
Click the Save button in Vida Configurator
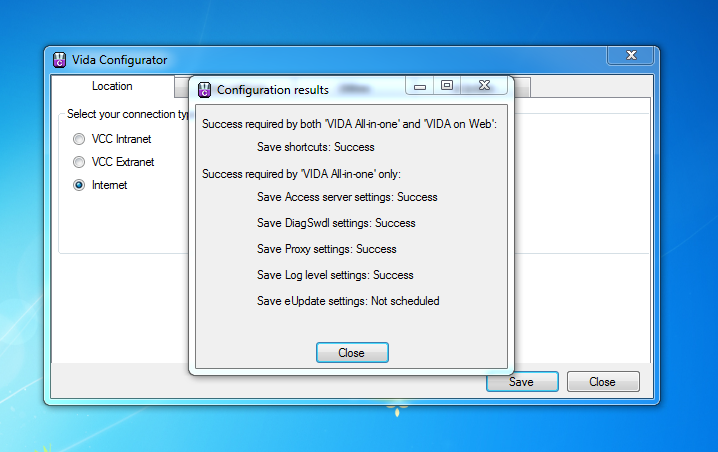coord(521,382)
